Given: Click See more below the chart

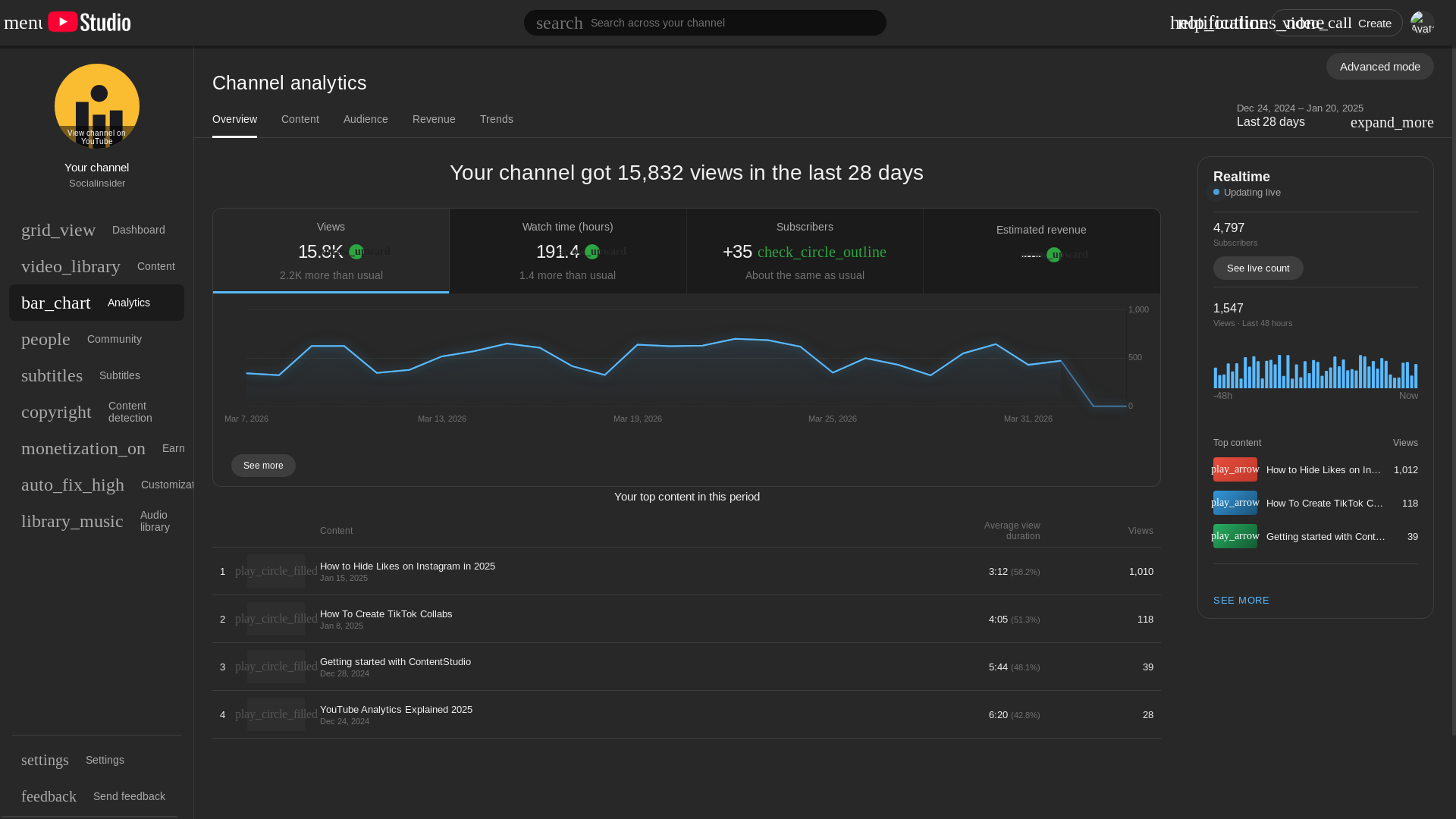Looking at the screenshot, I should point(263,466).
